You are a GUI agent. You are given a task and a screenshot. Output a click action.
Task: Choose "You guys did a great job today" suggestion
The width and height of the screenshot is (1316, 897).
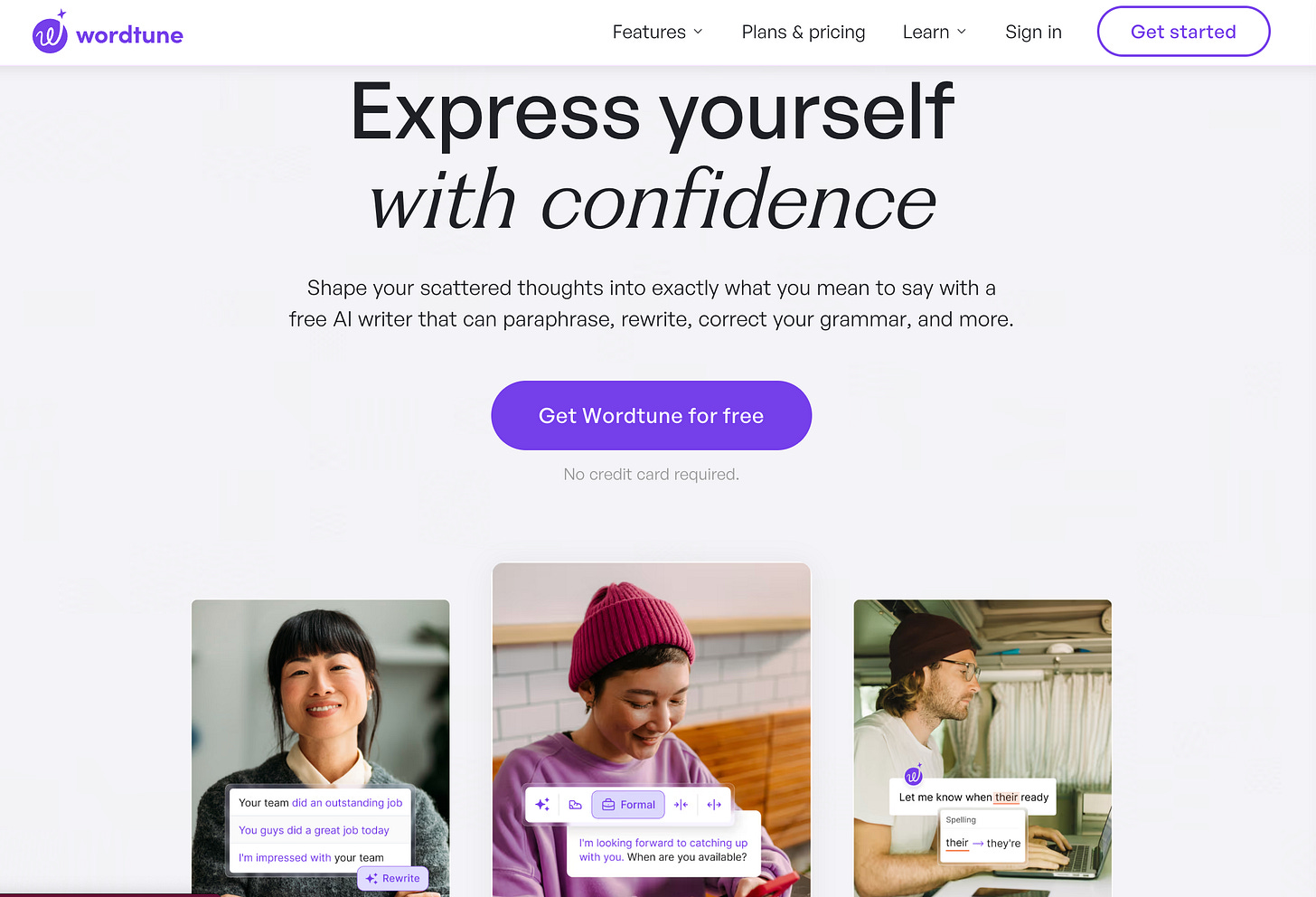pos(314,830)
